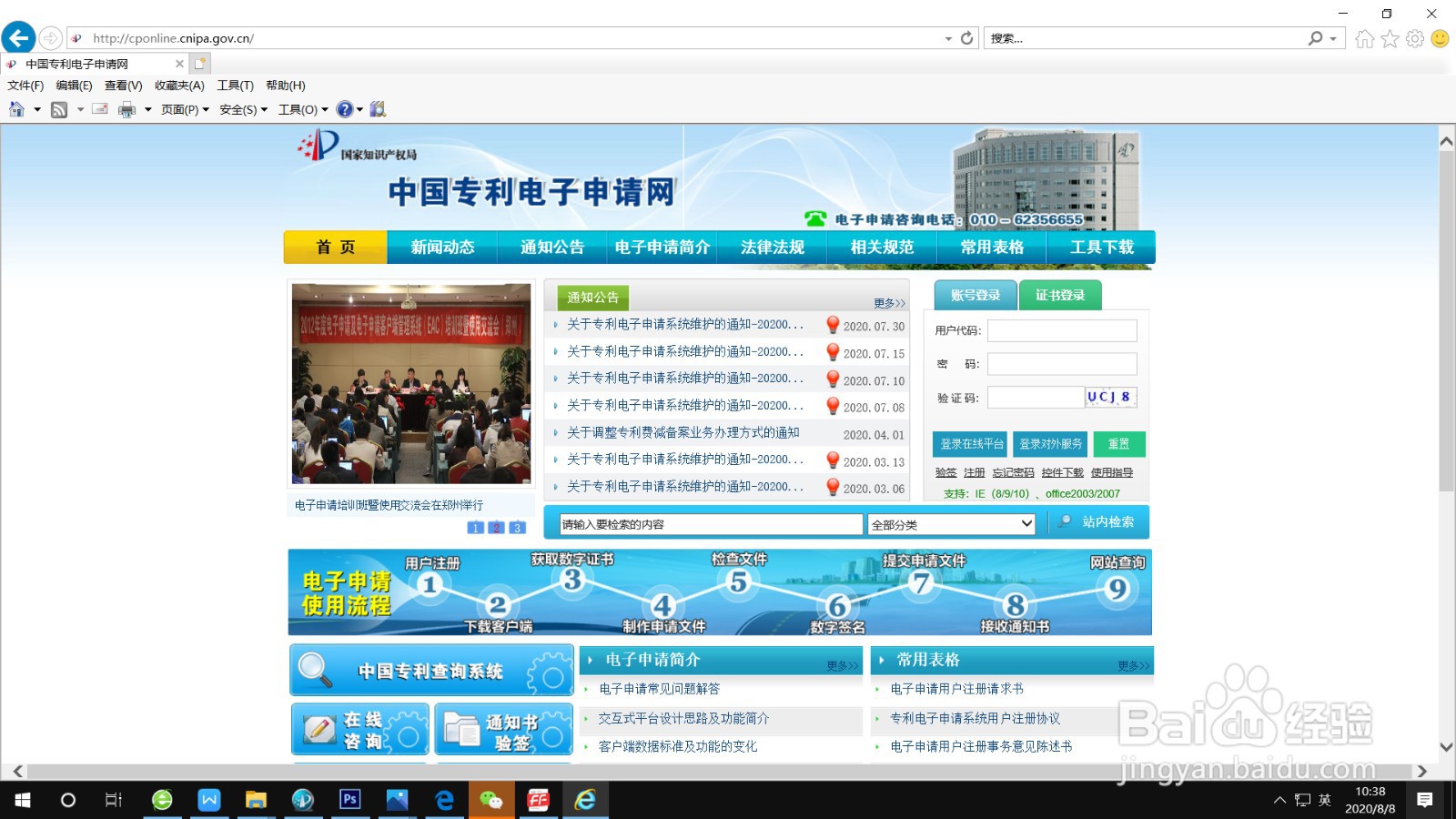
Task: Expand the 全部分类 category dropdown
Action: [952, 524]
